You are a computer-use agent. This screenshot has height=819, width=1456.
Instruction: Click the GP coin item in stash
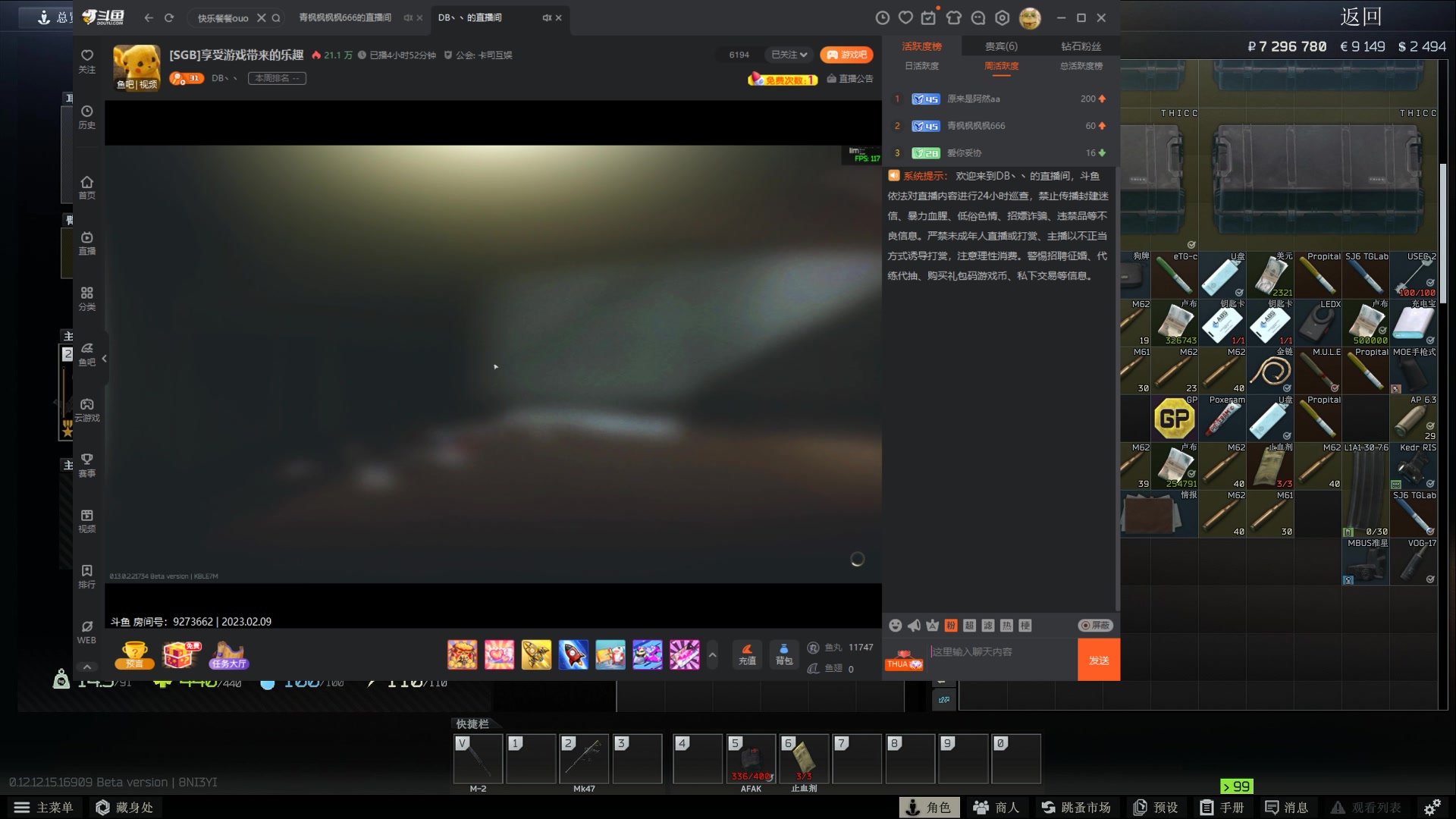1174,419
